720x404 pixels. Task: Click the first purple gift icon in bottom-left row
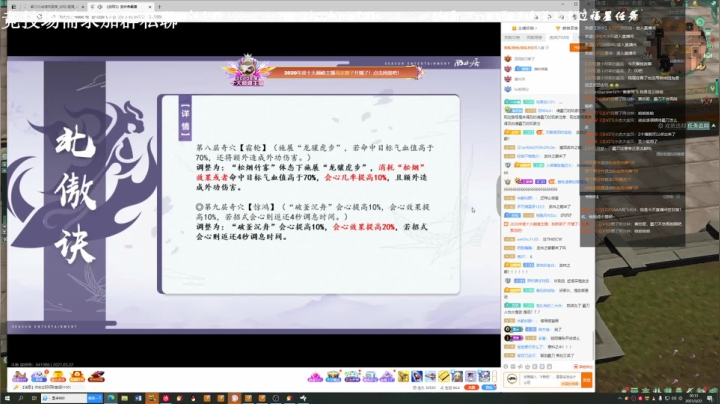click(x=20, y=376)
